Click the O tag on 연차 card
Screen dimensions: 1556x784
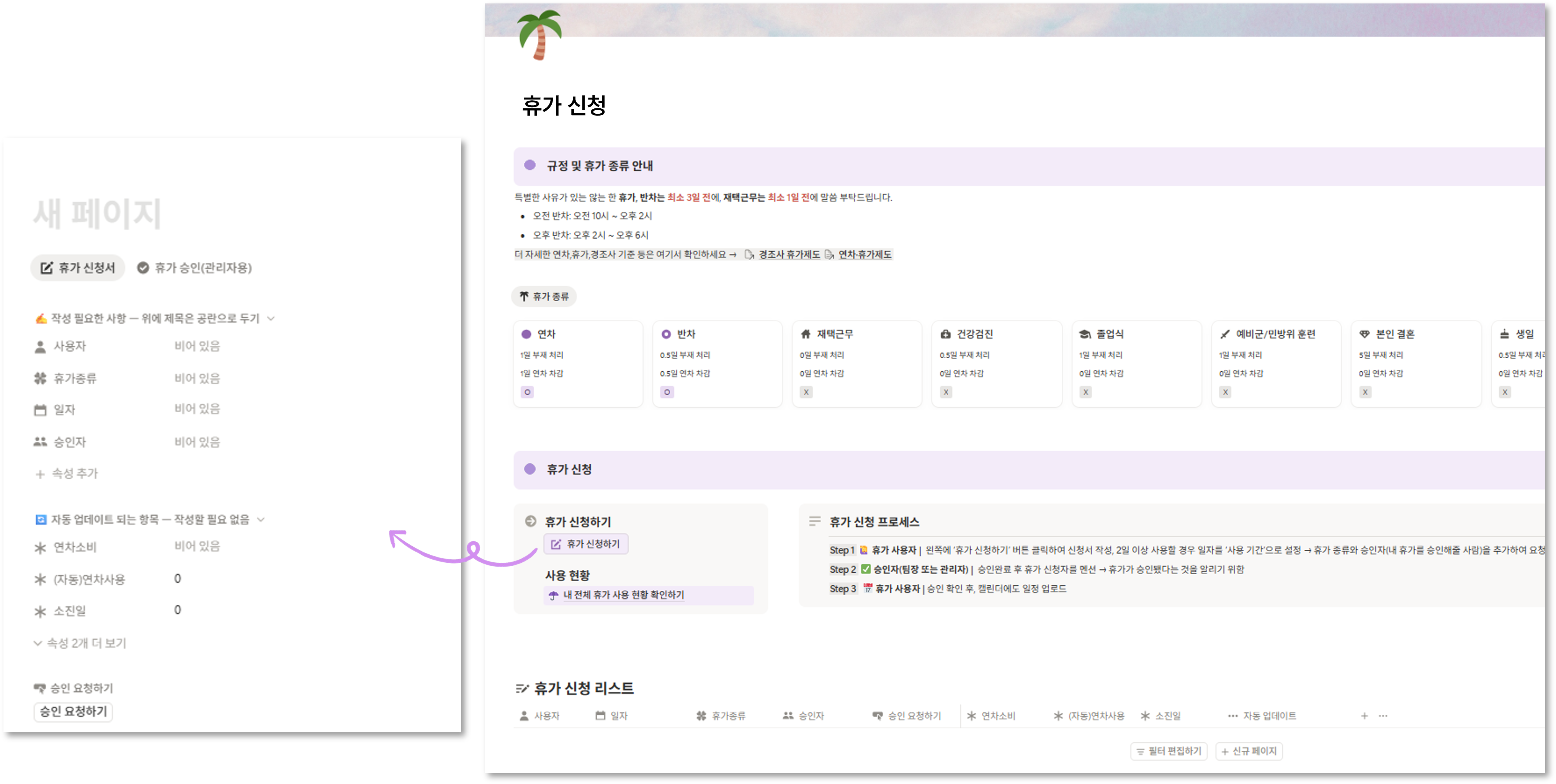pos(527,393)
